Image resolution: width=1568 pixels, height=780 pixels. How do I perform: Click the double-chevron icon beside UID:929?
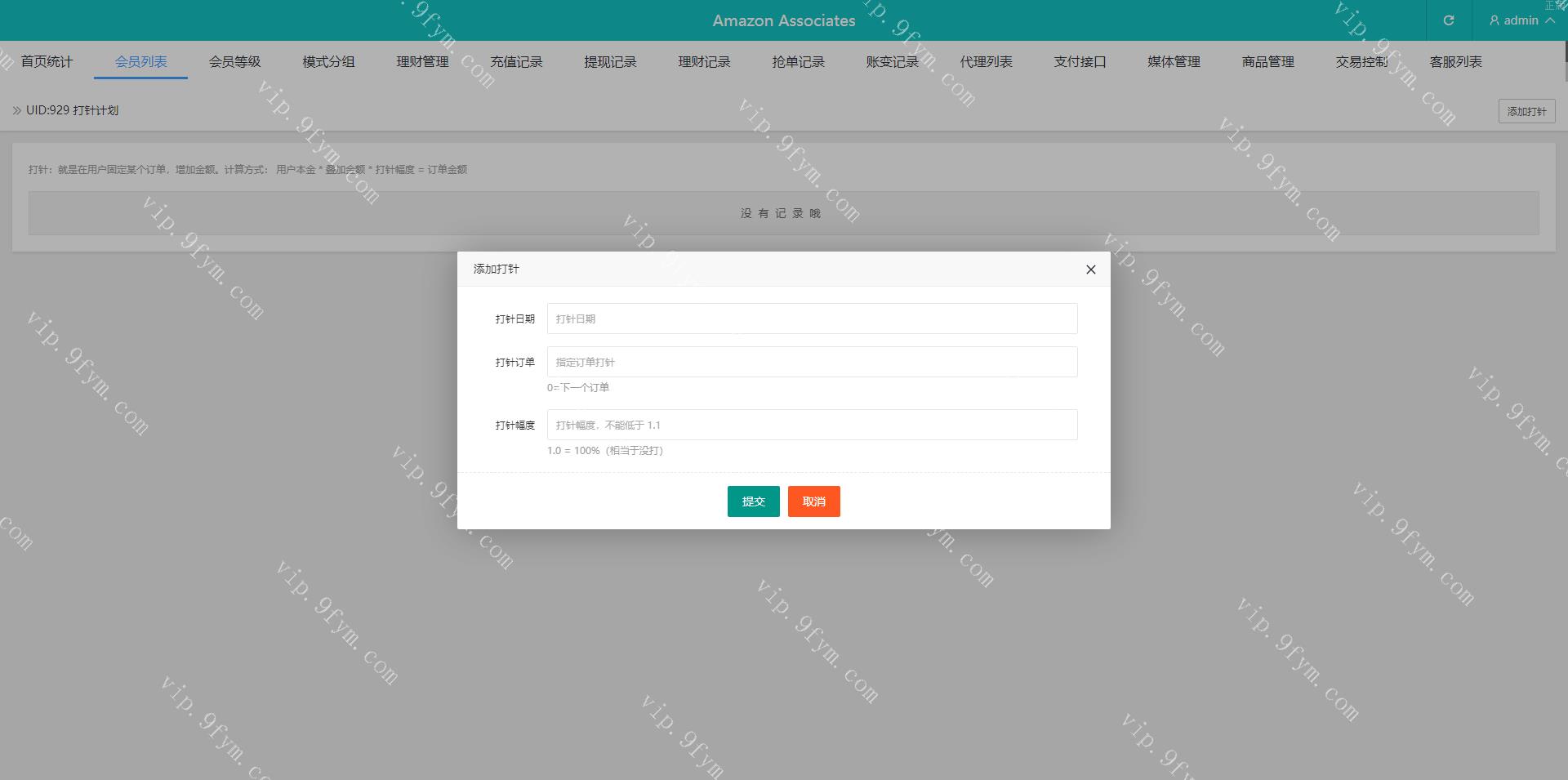pyautogui.click(x=16, y=110)
